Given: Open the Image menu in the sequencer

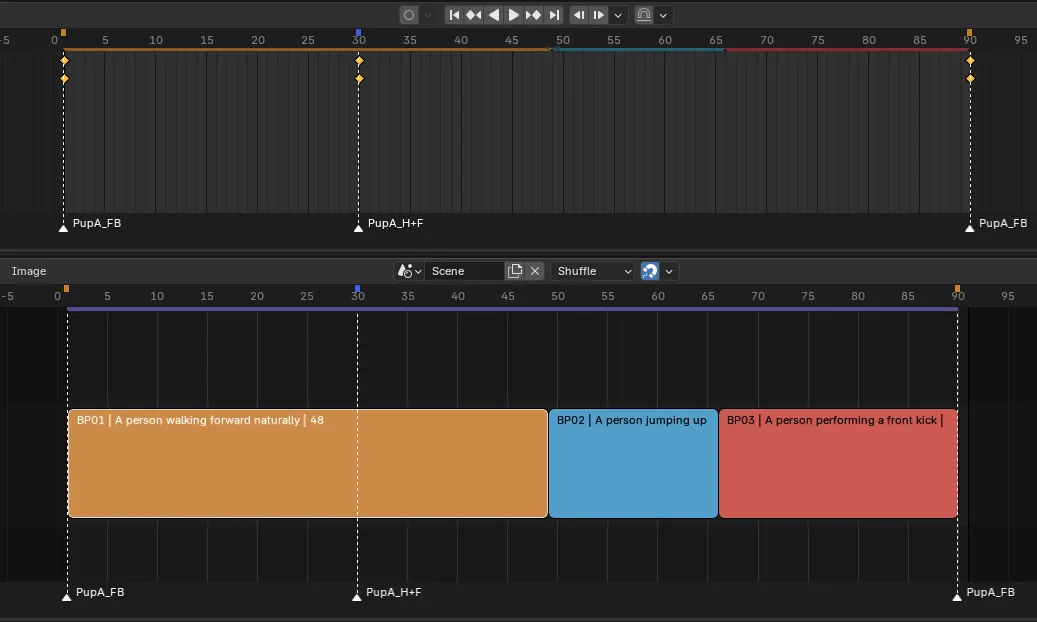Looking at the screenshot, I should click(x=28, y=271).
